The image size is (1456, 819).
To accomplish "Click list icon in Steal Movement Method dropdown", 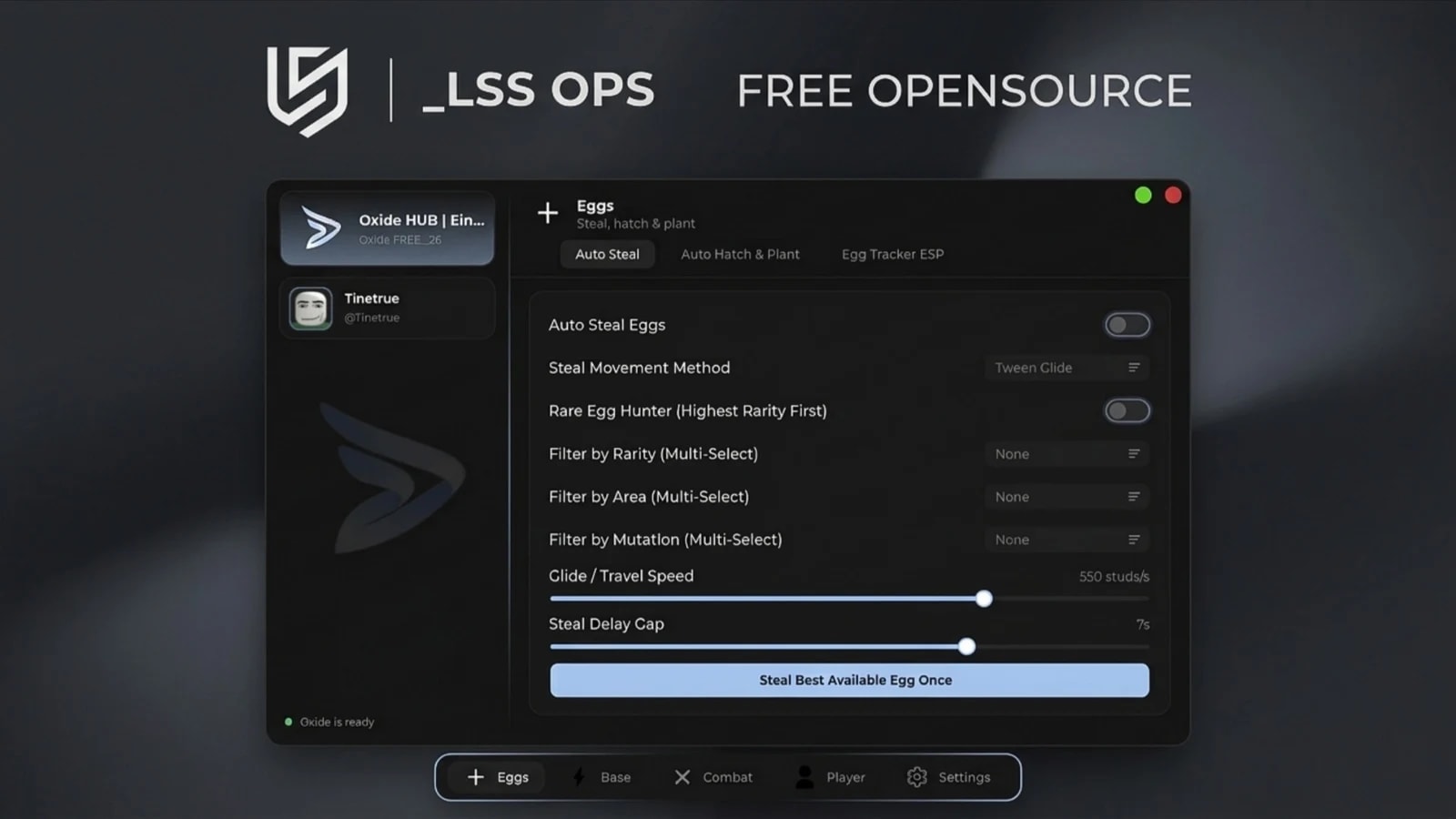I will click(x=1134, y=368).
